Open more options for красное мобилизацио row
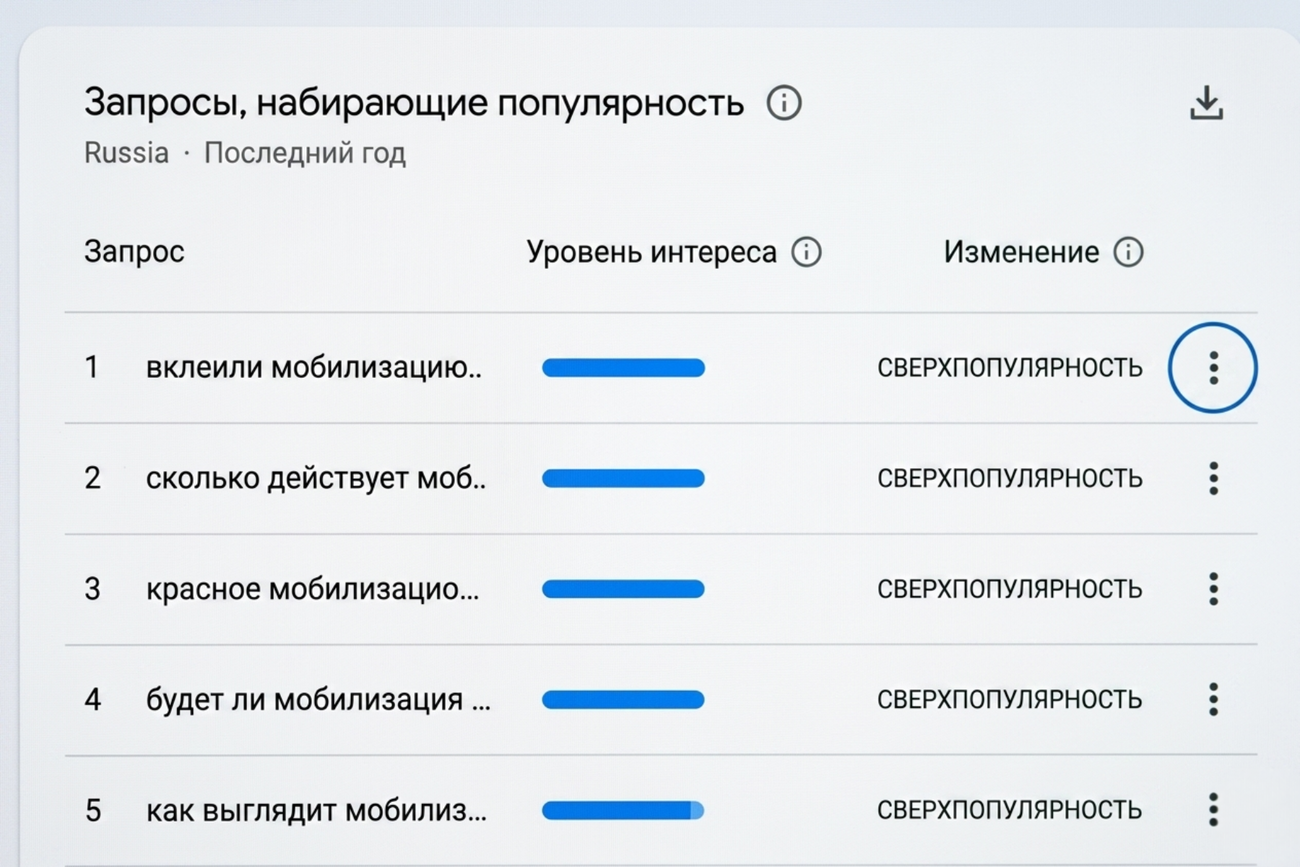The width and height of the screenshot is (1300, 867). click(x=1213, y=589)
